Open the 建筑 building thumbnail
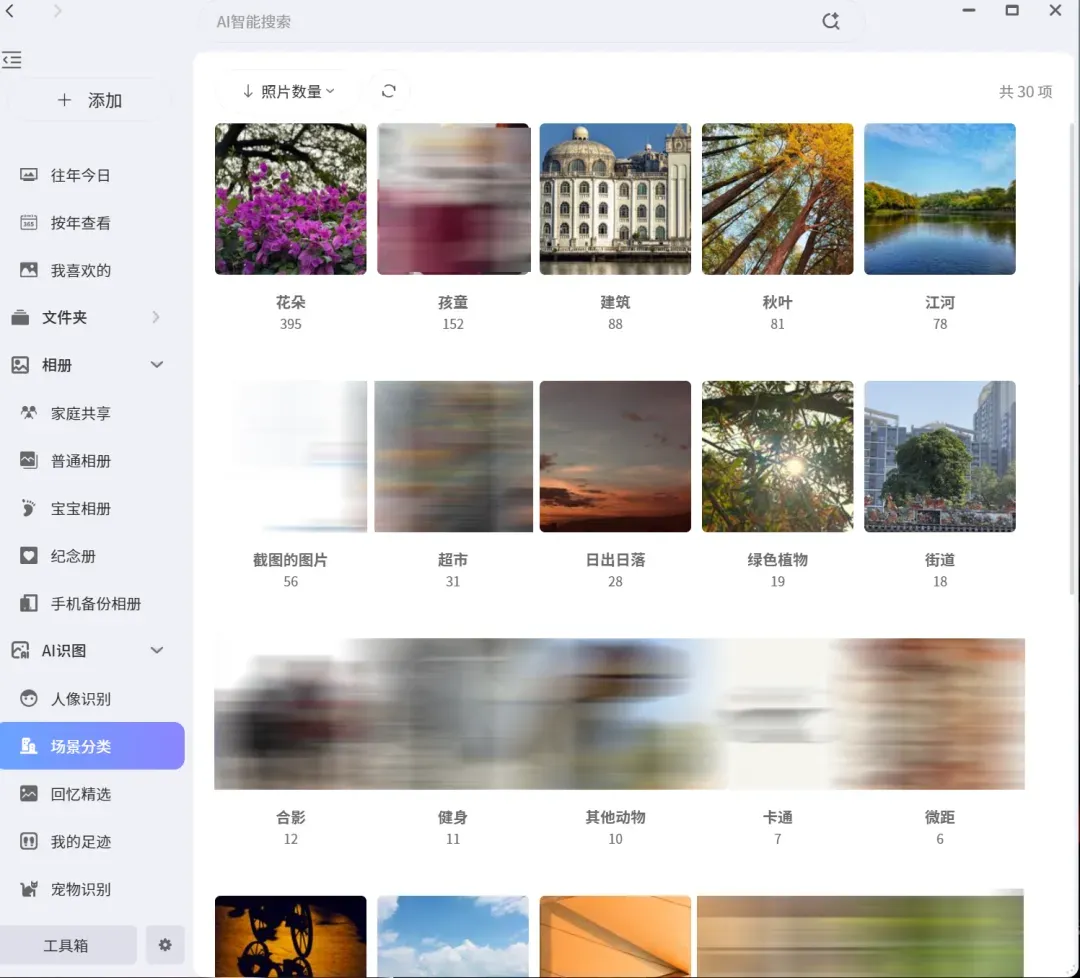The height and width of the screenshot is (978, 1080). pyautogui.click(x=615, y=199)
